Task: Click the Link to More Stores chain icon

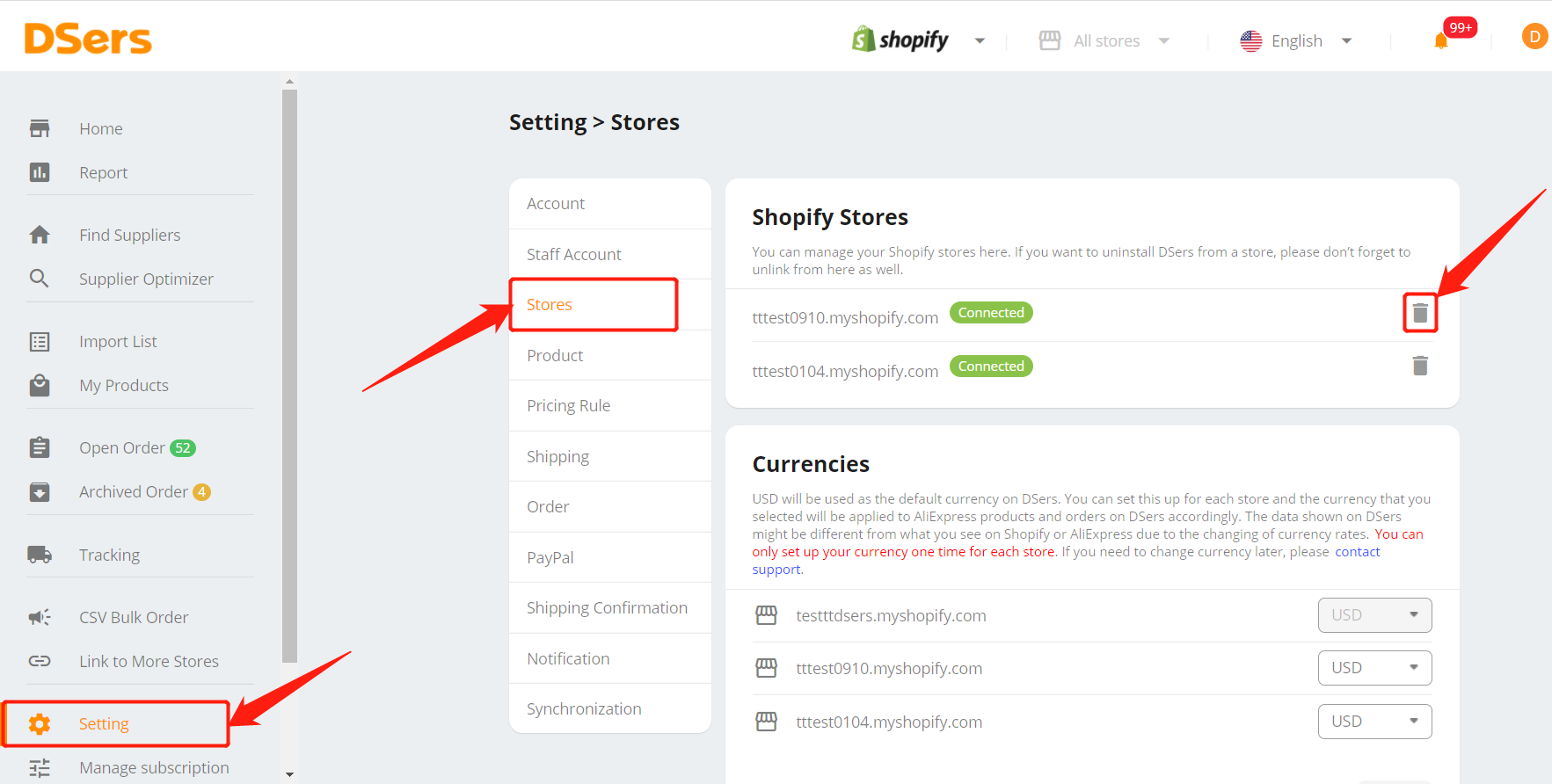Action: click(40, 661)
